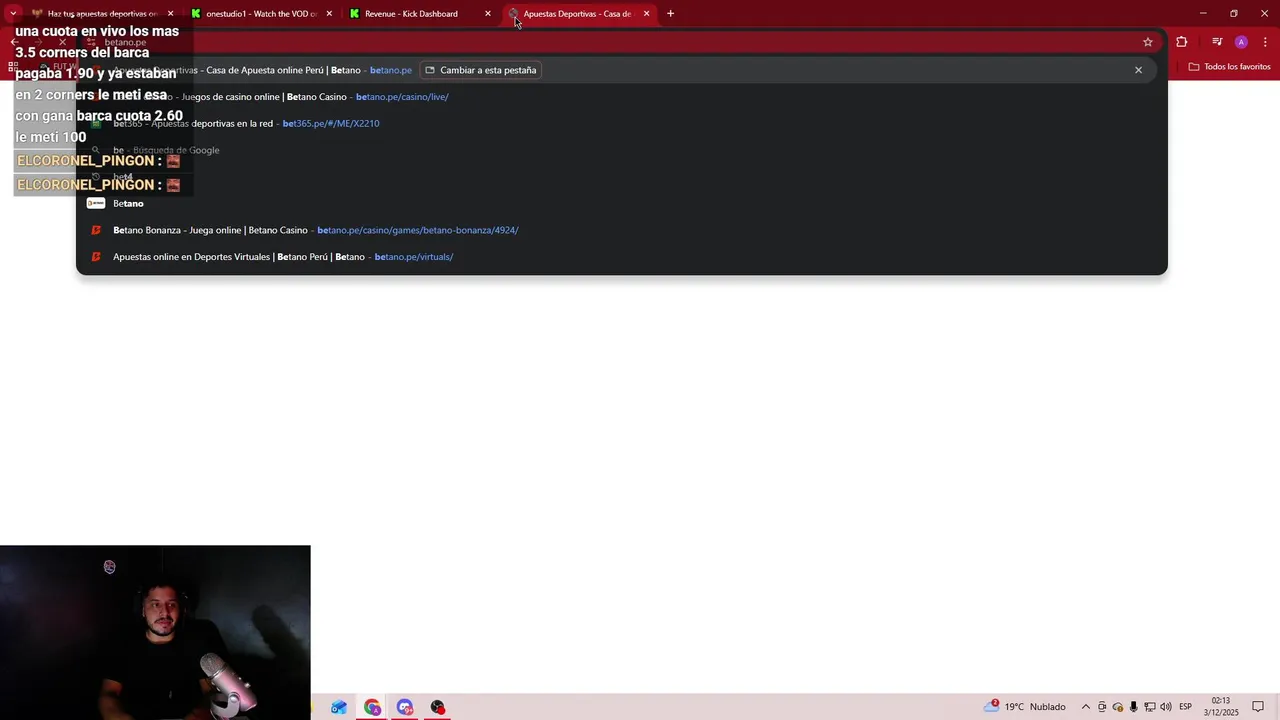Open the Discord-like purple taskbar app icon
Viewport: 1280px width, 720px height.
coord(405,707)
